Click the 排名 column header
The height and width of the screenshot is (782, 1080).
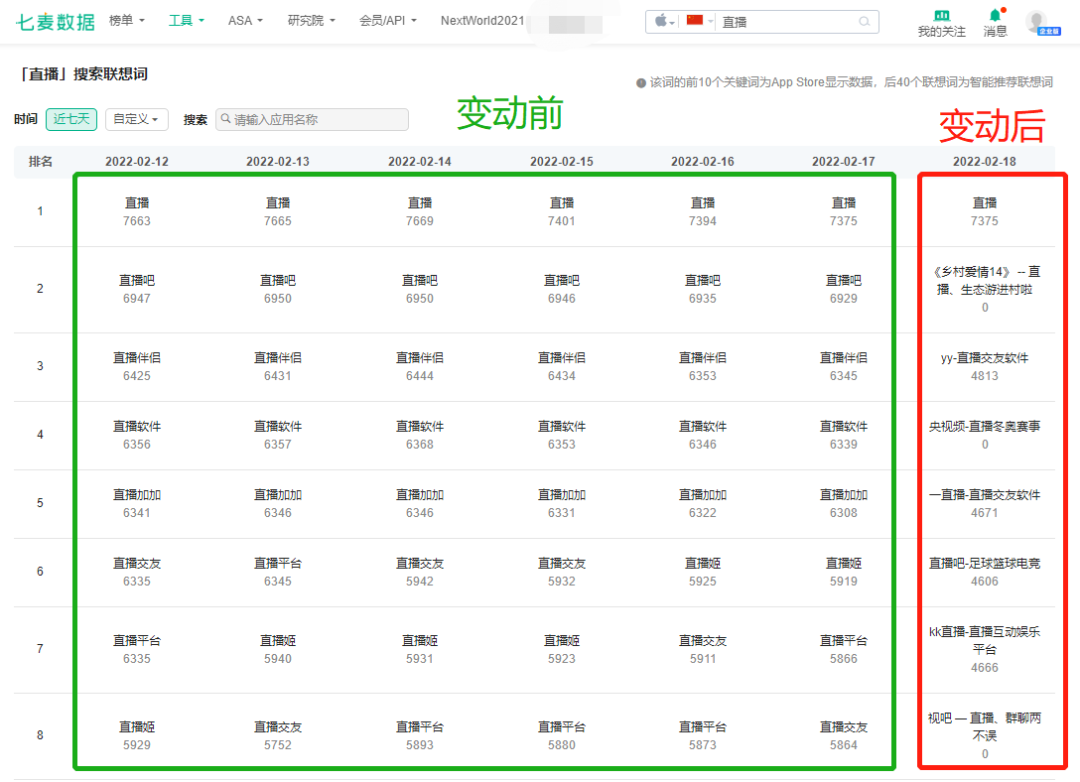point(40,162)
